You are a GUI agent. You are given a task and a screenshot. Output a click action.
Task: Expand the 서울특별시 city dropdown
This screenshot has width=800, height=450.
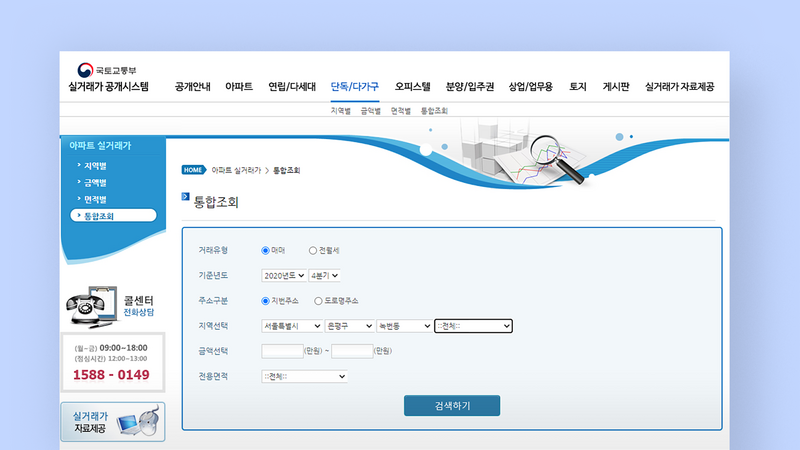click(291, 326)
